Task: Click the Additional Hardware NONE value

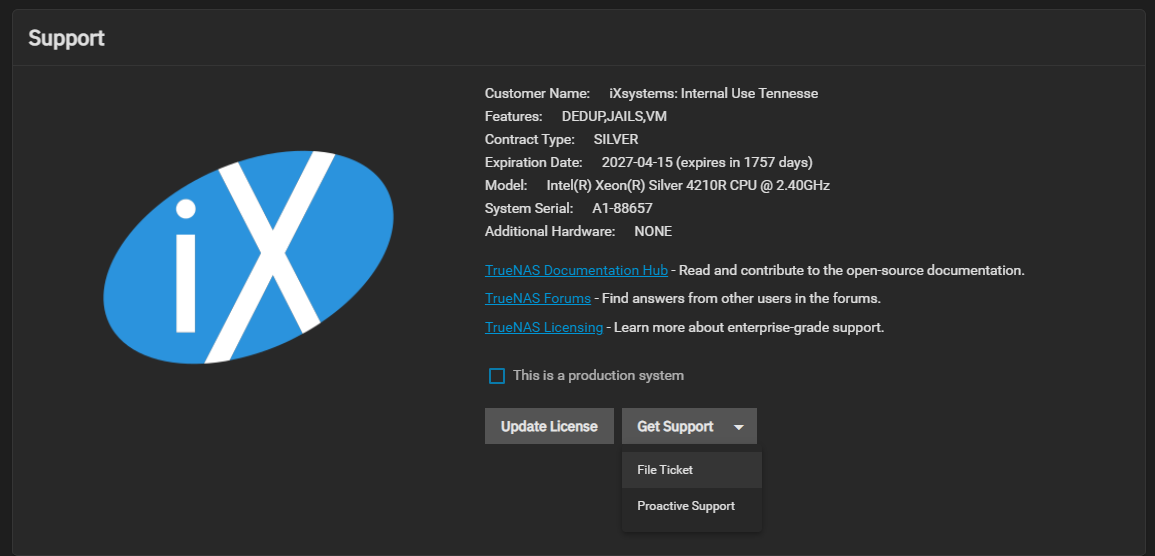Action: coord(653,231)
